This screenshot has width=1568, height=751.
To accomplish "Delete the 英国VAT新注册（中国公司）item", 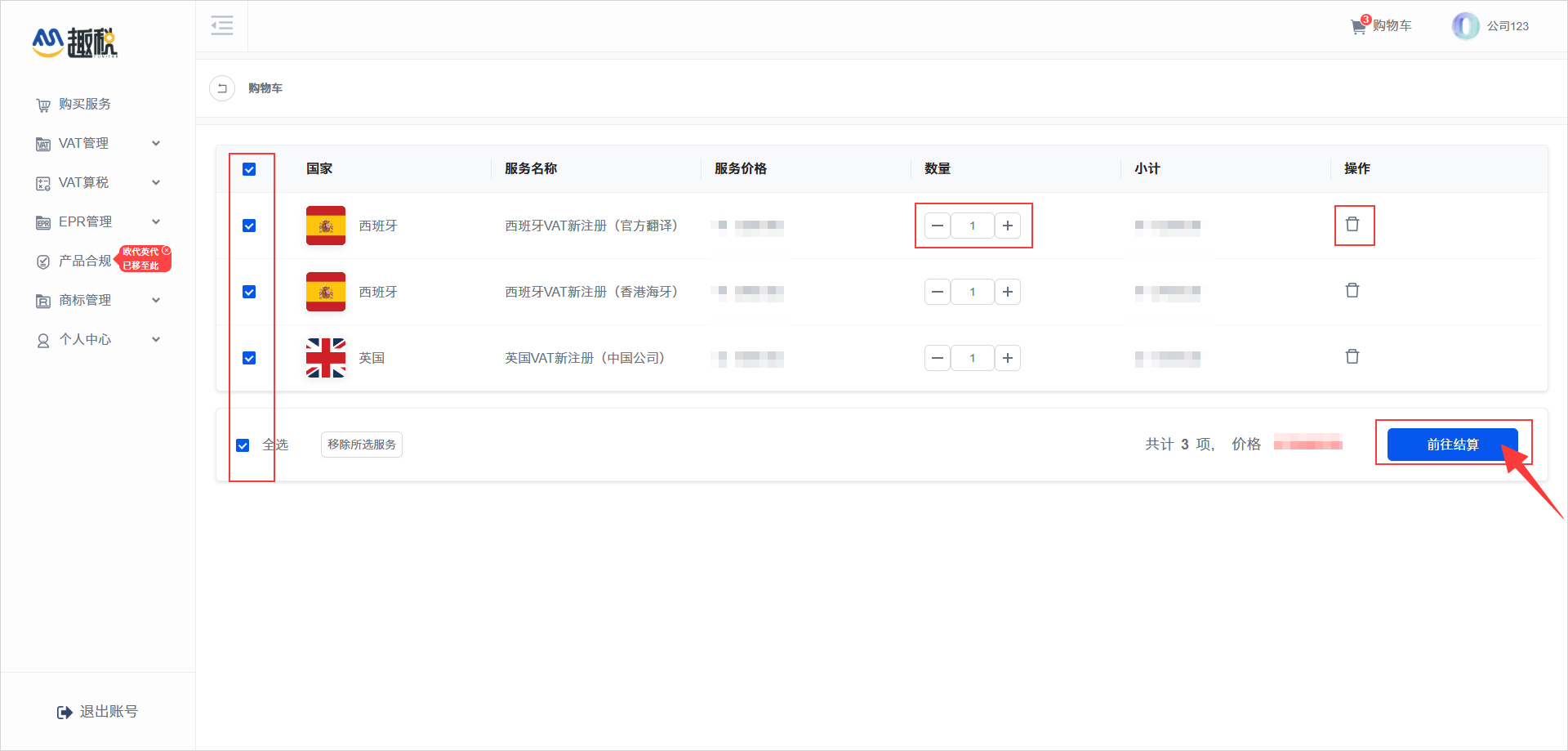I will [x=1352, y=356].
